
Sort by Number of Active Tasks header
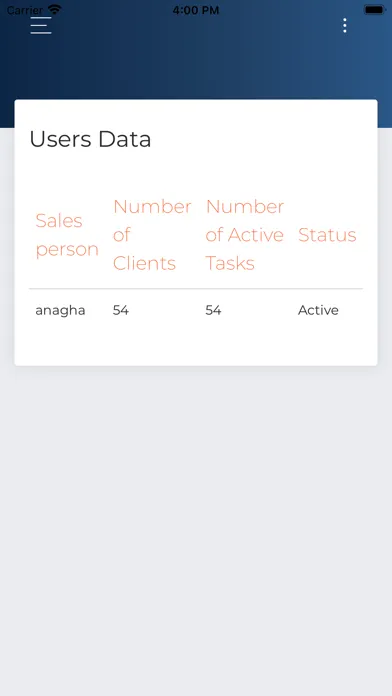245,235
